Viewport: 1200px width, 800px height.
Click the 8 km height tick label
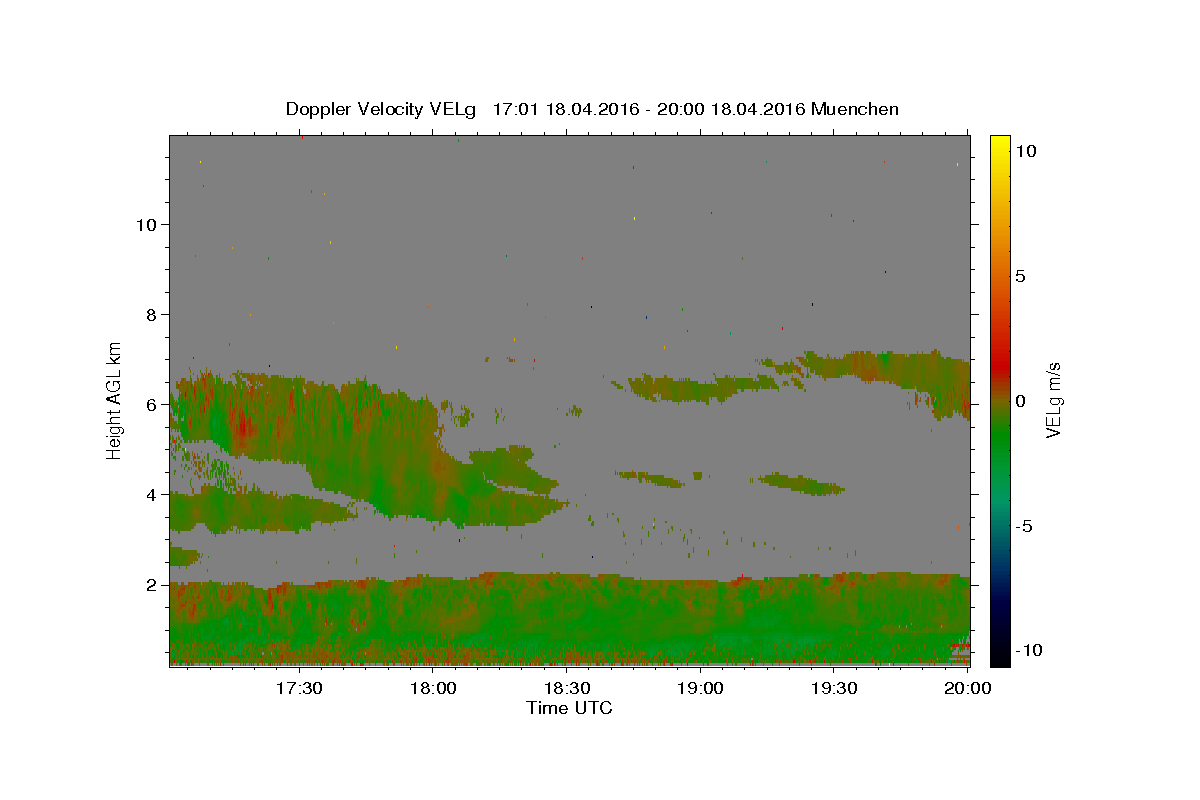151,314
